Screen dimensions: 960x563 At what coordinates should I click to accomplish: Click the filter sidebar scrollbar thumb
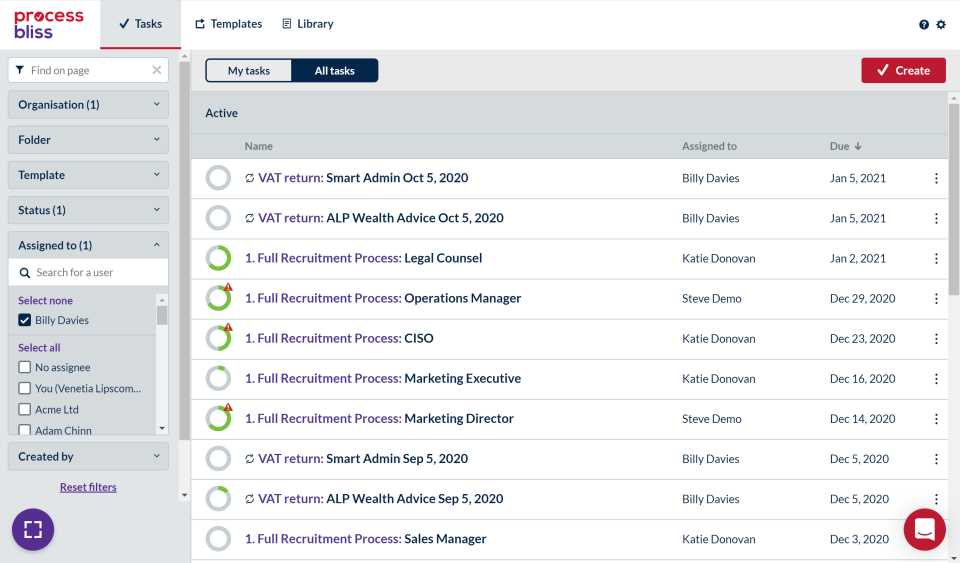point(184,250)
